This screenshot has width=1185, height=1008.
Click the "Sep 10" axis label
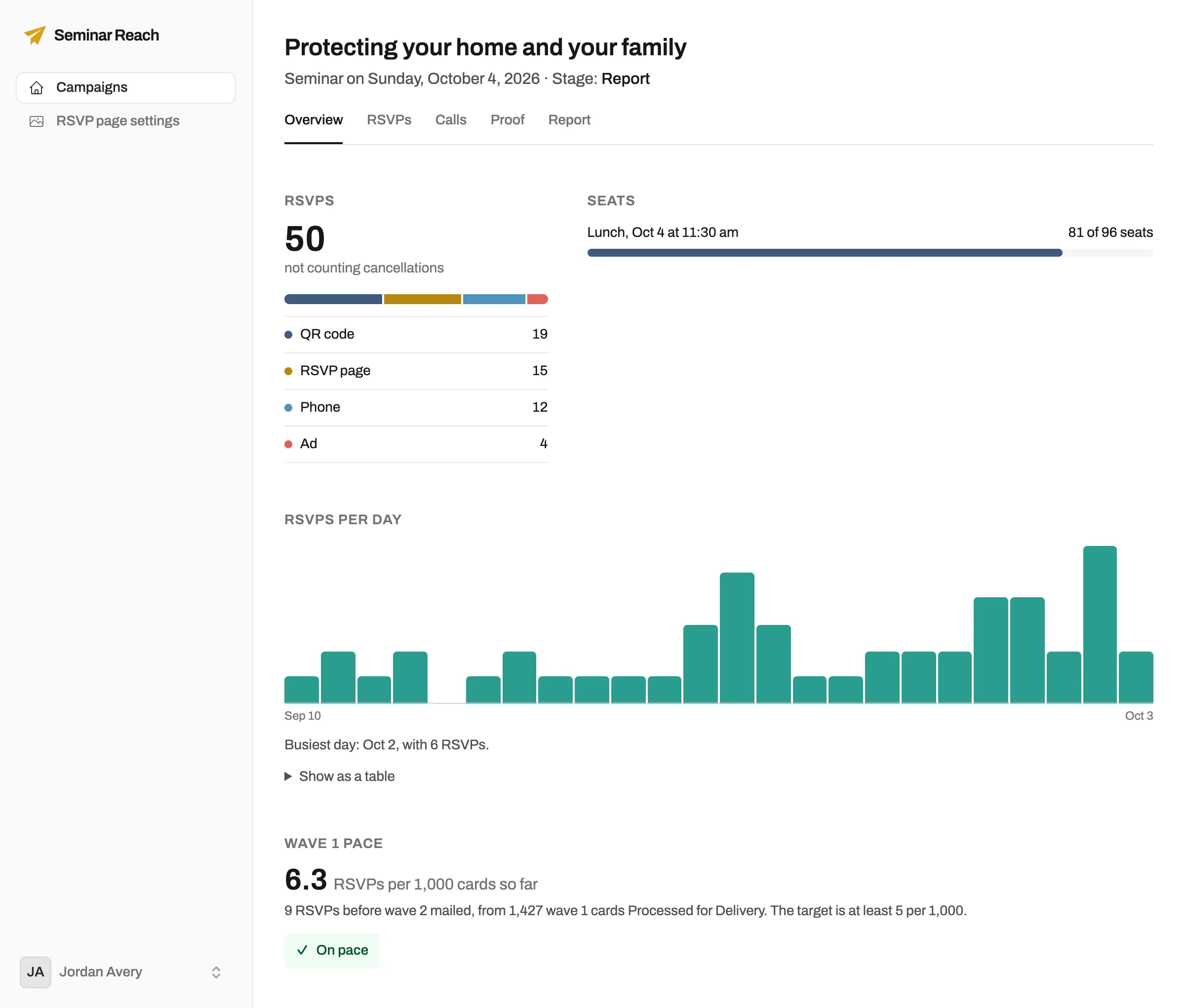pos(302,716)
